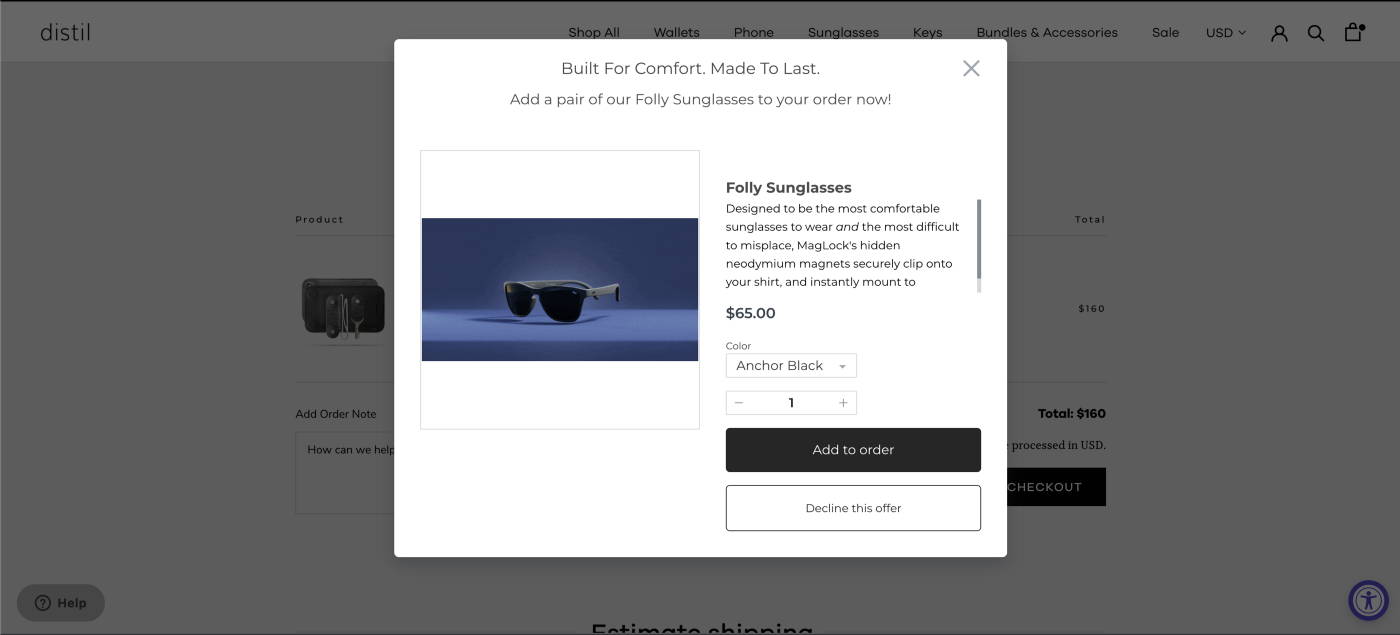Go to the distil logo home

(65, 32)
